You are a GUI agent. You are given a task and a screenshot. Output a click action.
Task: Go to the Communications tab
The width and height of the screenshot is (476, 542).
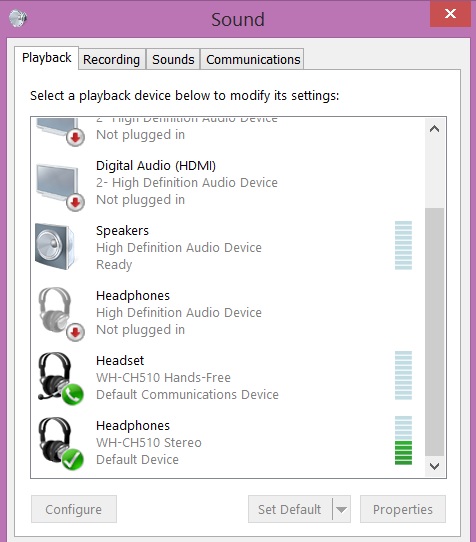tap(253, 59)
